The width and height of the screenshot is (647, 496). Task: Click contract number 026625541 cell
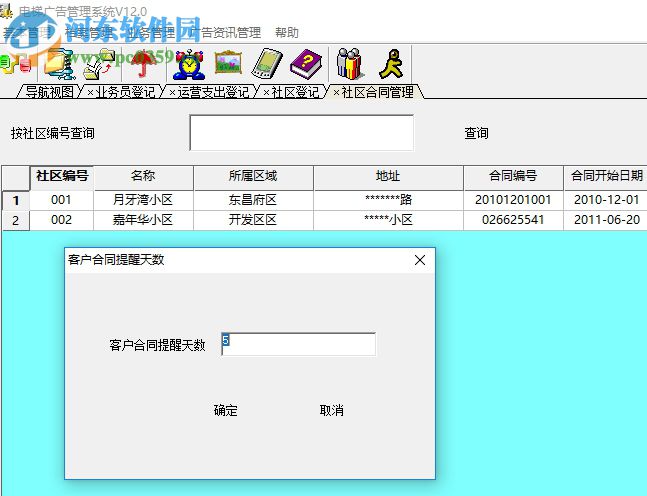[513, 220]
